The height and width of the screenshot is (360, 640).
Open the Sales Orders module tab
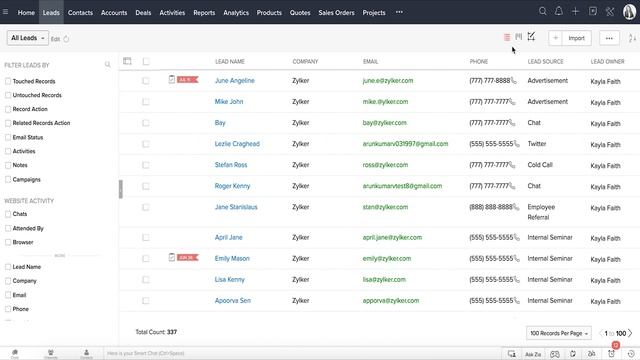[x=336, y=13]
